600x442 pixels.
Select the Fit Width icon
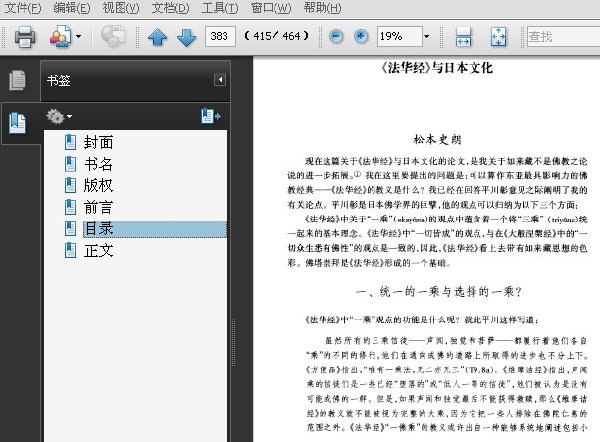(x=463, y=37)
